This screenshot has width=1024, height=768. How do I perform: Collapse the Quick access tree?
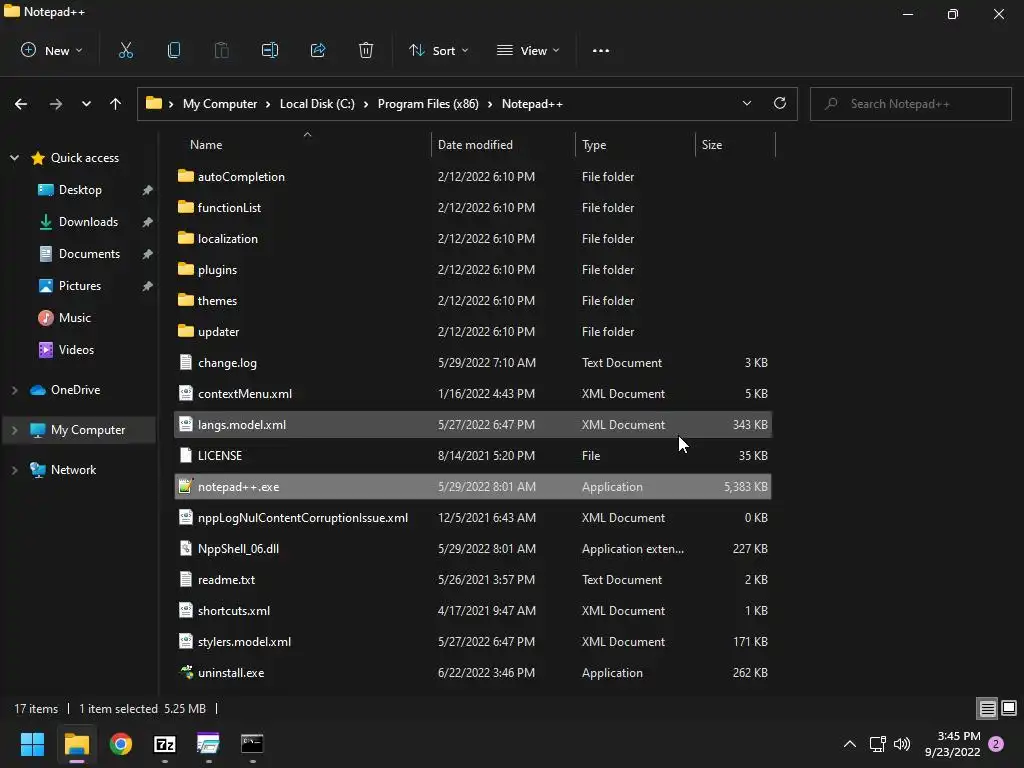click(14, 158)
